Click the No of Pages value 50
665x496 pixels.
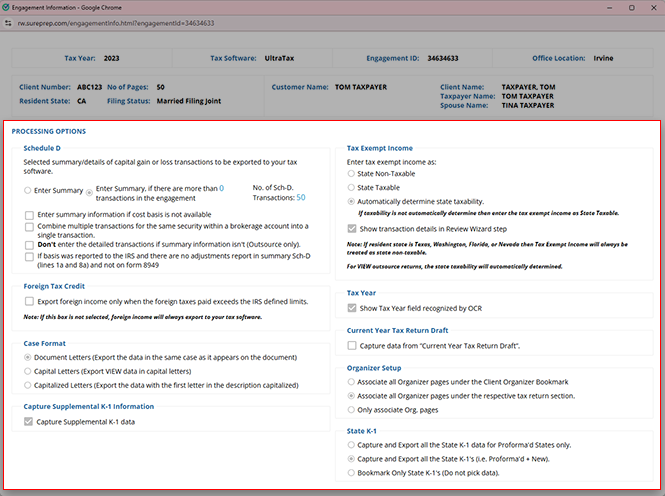tap(160, 87)
